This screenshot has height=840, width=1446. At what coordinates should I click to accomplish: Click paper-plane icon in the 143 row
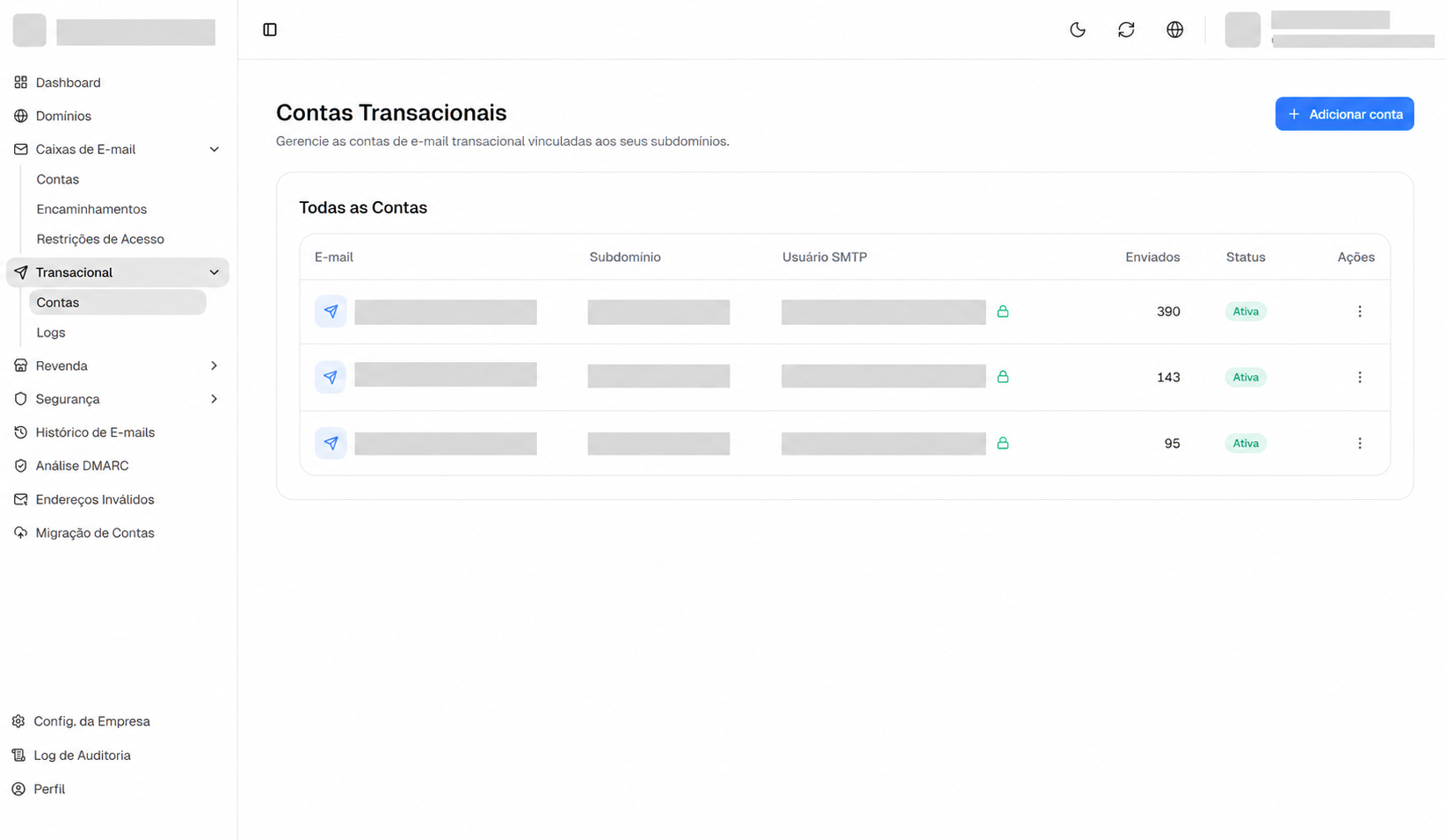[331, 377]
